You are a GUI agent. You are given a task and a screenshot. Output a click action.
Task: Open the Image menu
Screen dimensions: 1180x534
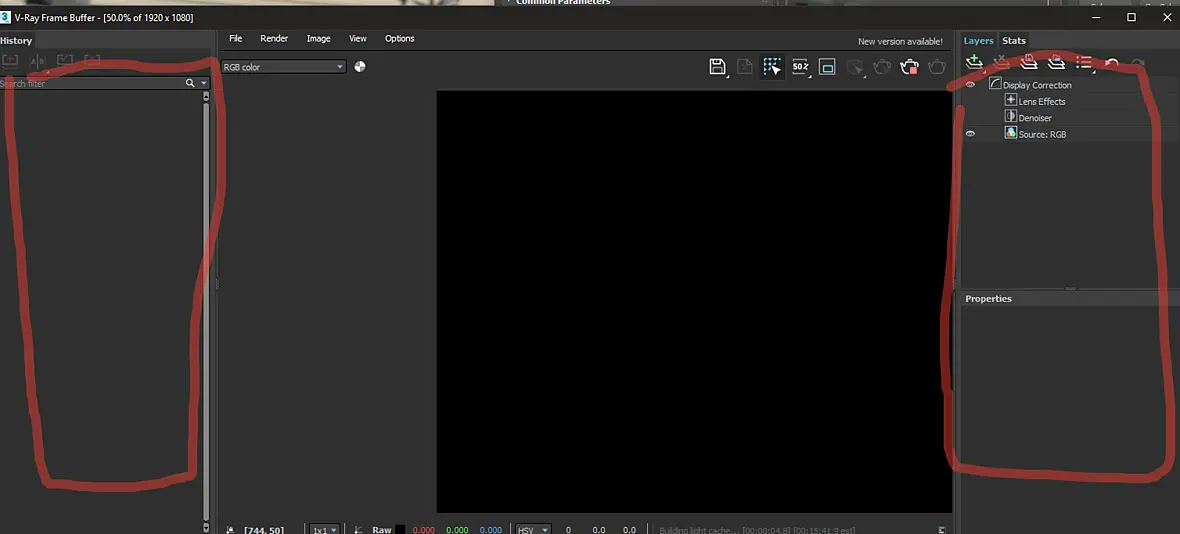318,38
